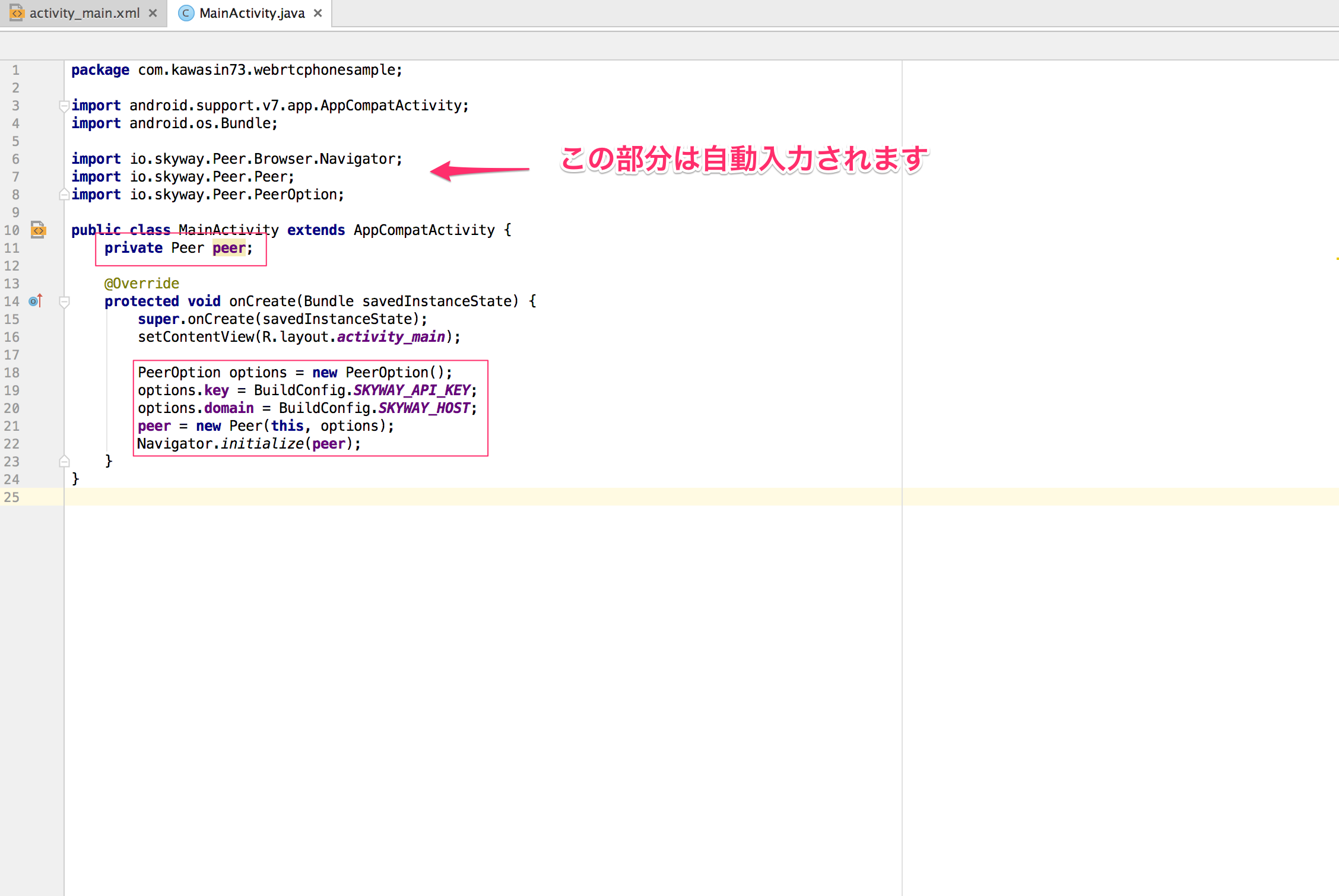Collapse the import block using line 3 fold arrow
This screenshot has width=1339, height=896.
[64, 106]
